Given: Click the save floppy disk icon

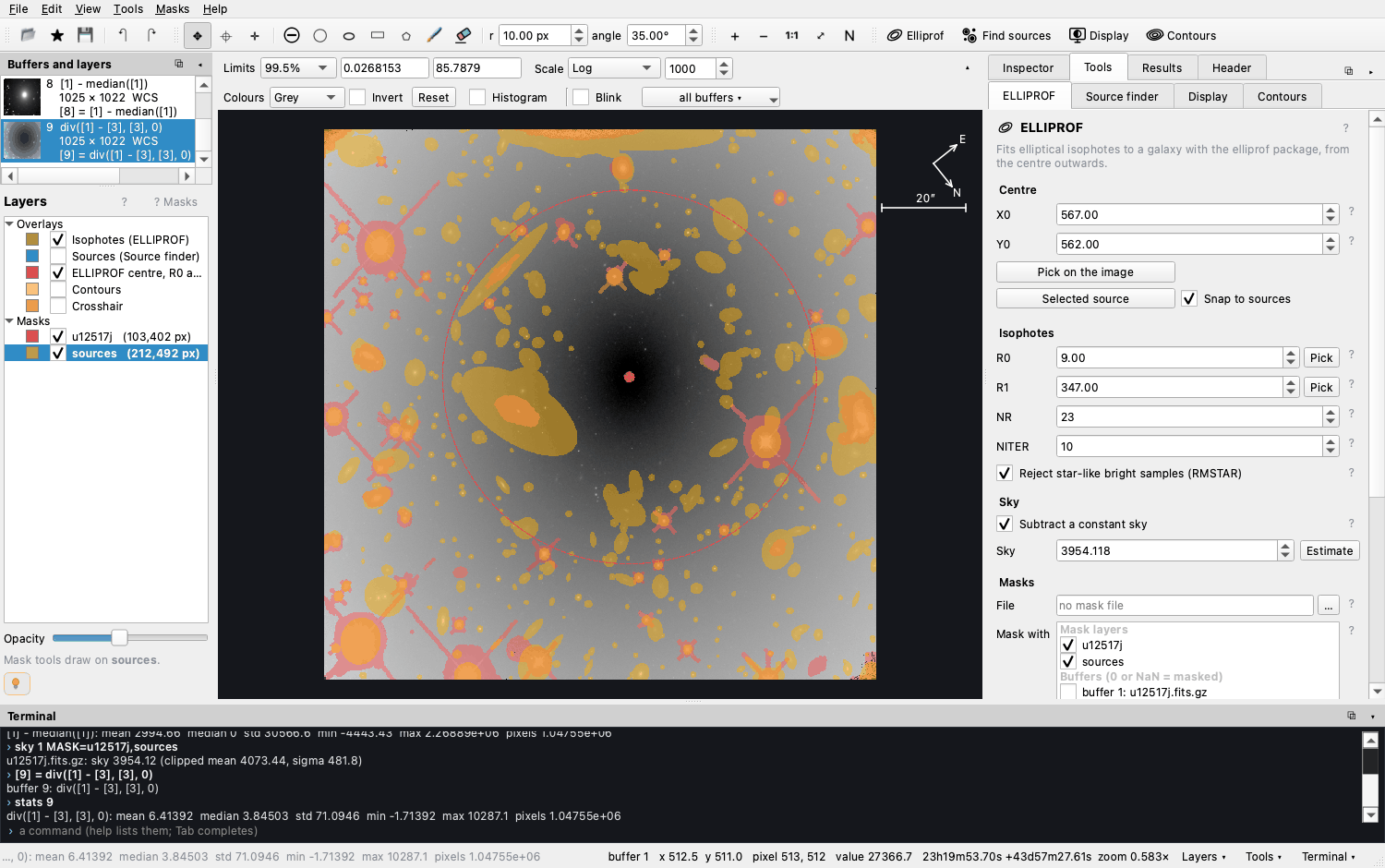Looking at the screenshot, I should coord(85,35).
